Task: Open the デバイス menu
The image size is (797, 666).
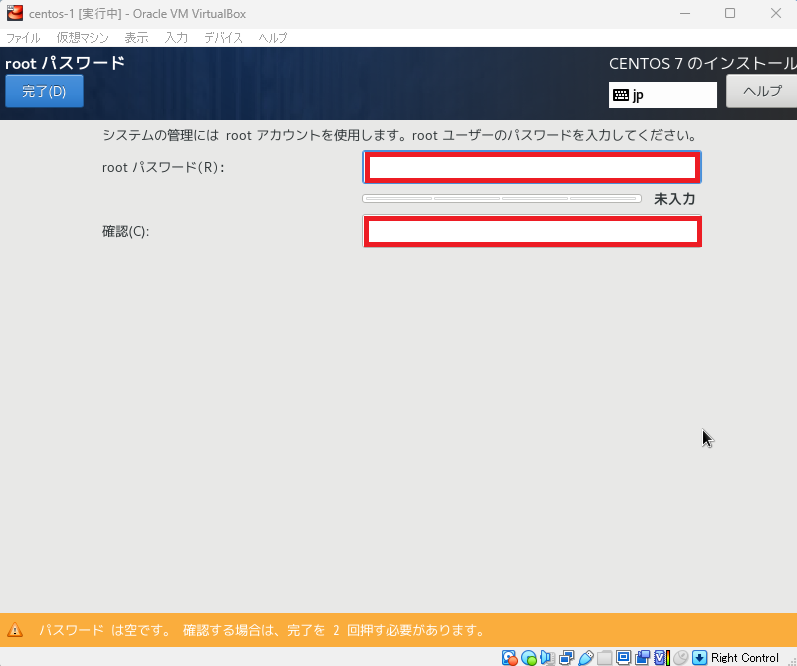Action: (223, 38)
